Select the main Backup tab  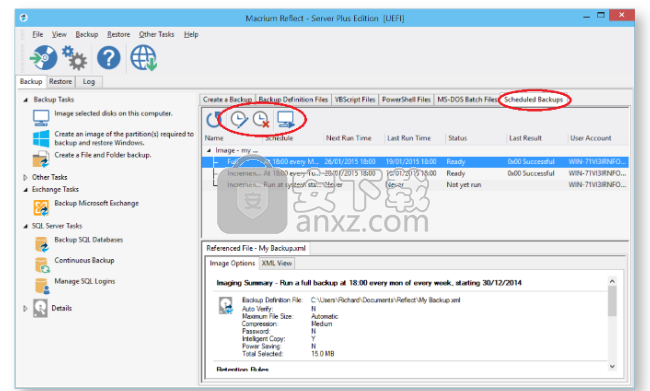(x=31, y=82)
